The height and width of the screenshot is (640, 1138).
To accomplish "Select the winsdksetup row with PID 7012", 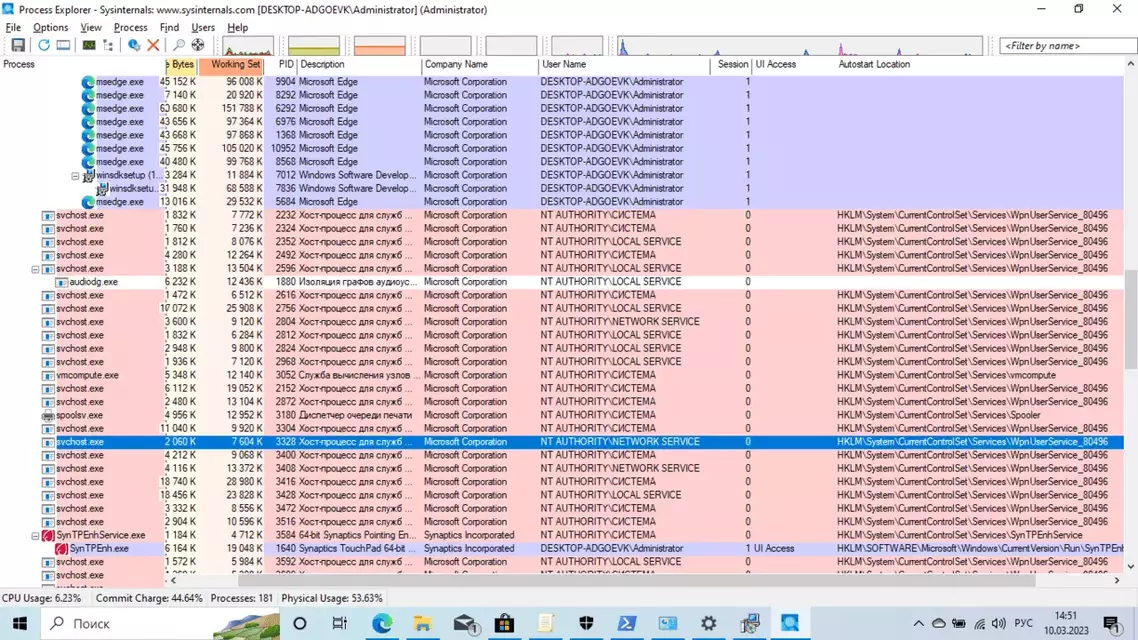I will (x=562, y=176).
